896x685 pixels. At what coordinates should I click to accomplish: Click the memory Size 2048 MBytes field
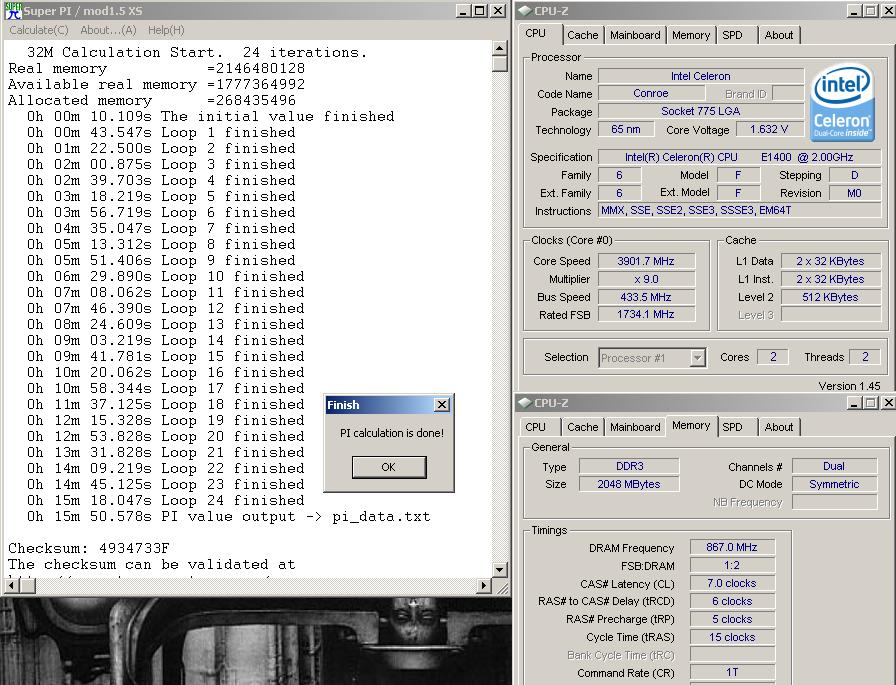pos(629,484)
